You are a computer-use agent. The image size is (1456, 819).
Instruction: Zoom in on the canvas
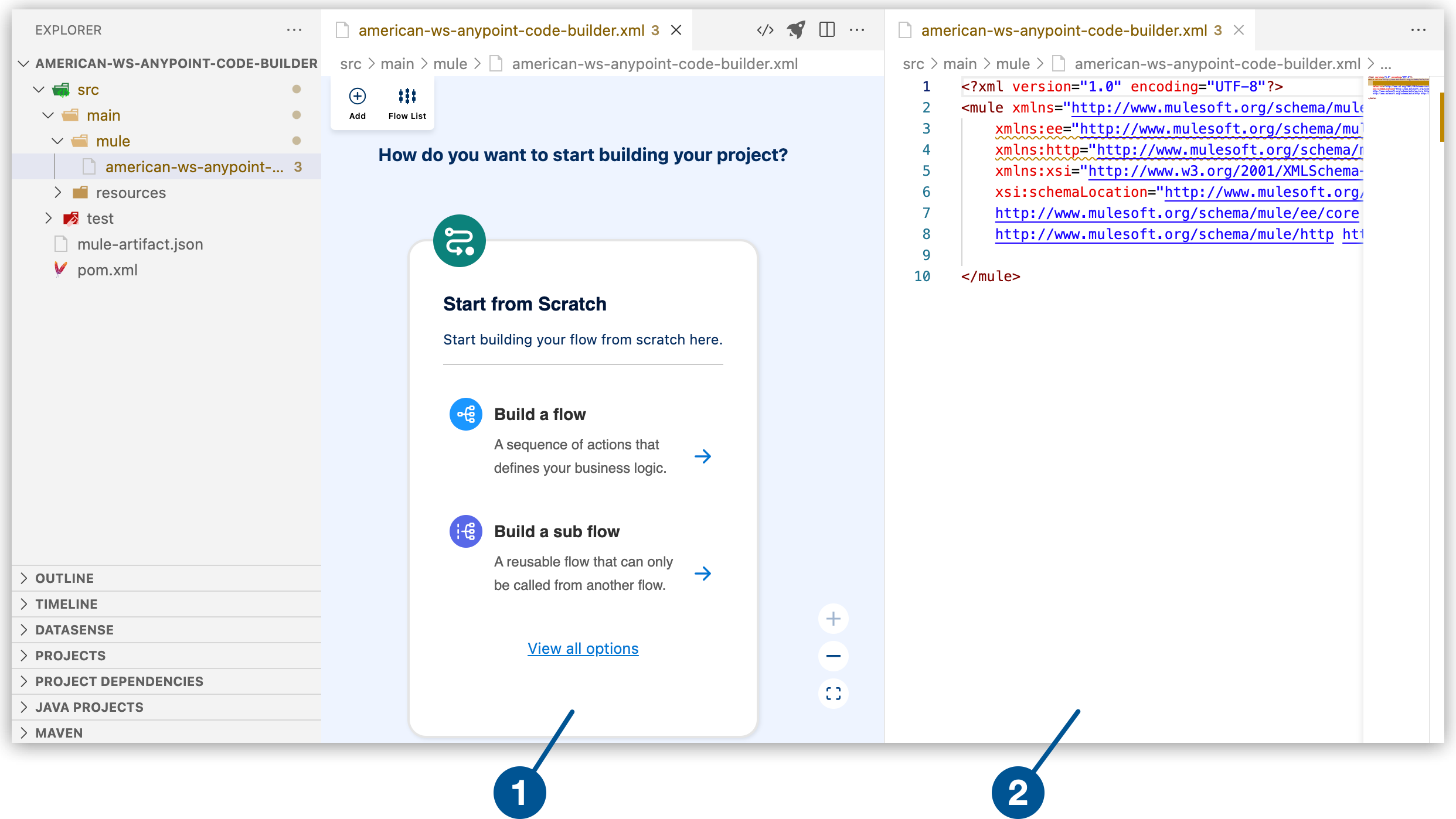[x=833, y=618]
